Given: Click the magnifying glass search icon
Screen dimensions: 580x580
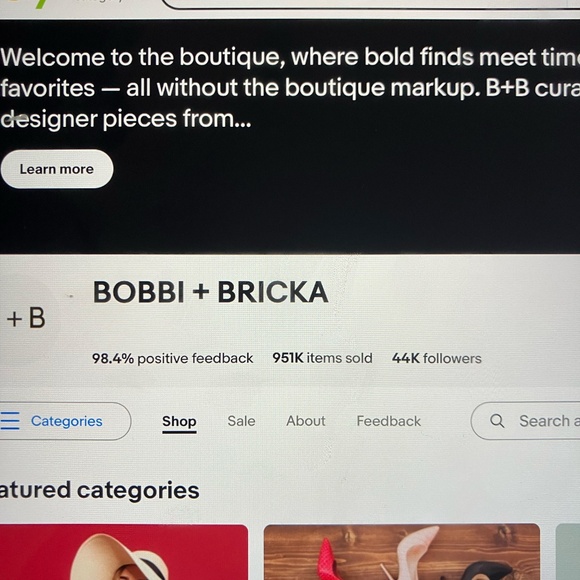Looking at the screenshot, I should click(497, 421).
